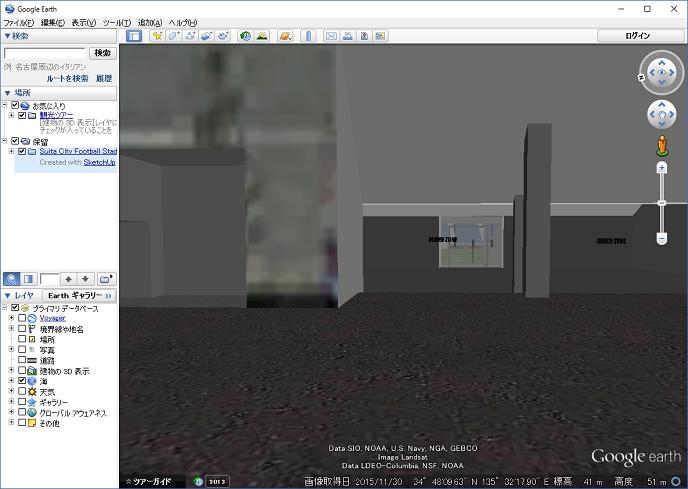Click the planet switcher icon
Screen dimensions: 688x489
pyautogui.click(x=285, y=36)
